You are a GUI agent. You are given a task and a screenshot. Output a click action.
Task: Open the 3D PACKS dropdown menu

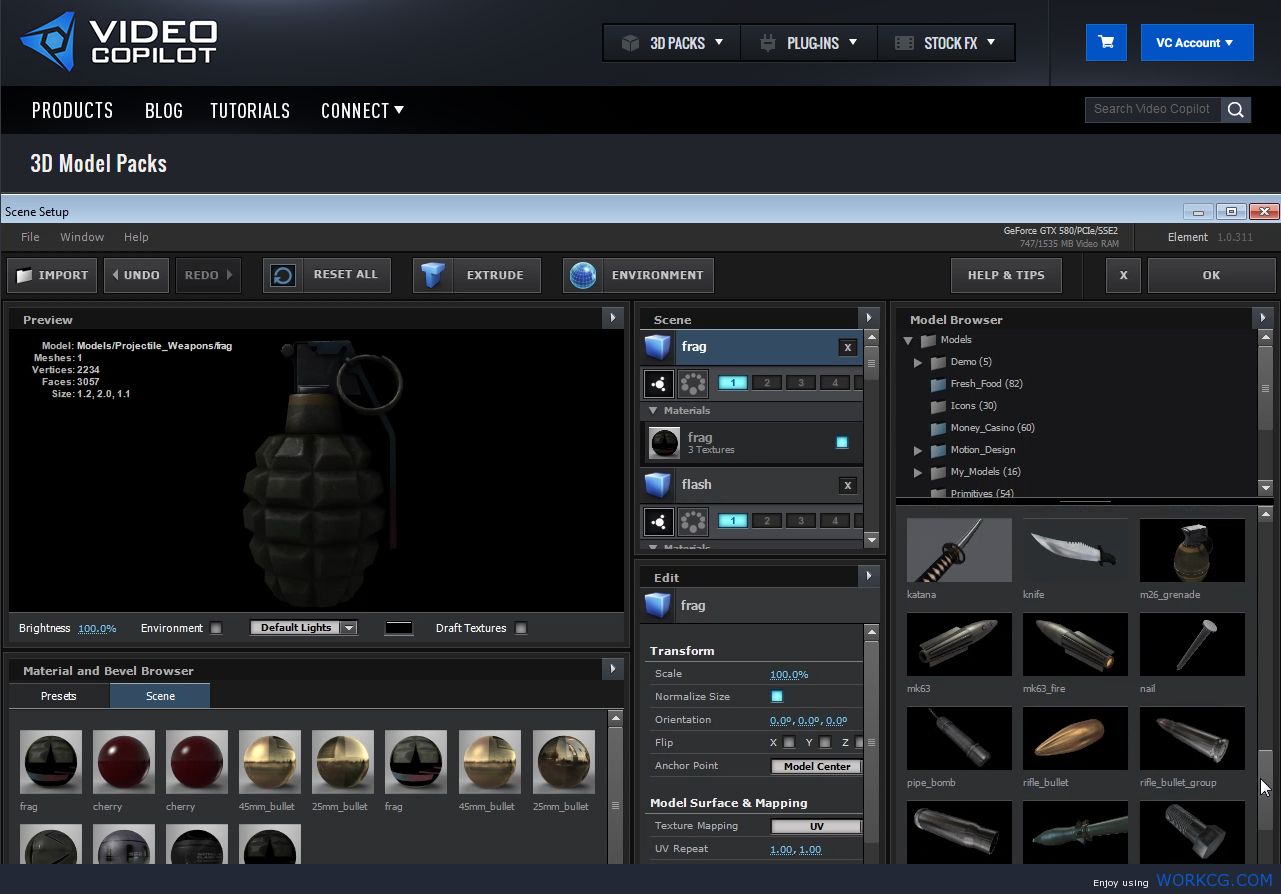click(x=672, y=43)
